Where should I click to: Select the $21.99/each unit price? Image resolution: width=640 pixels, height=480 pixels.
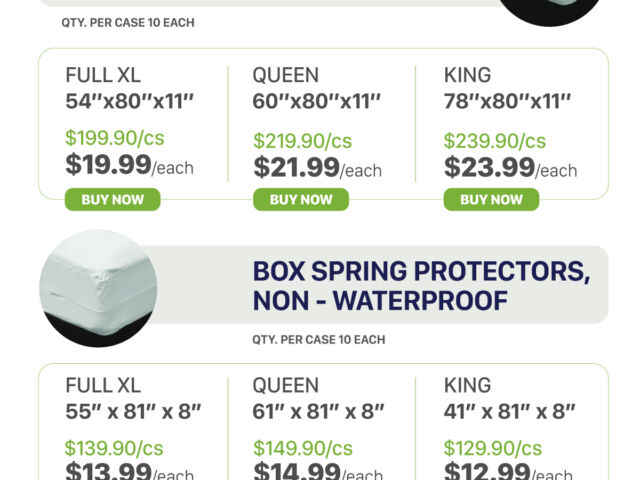(317, 167)
